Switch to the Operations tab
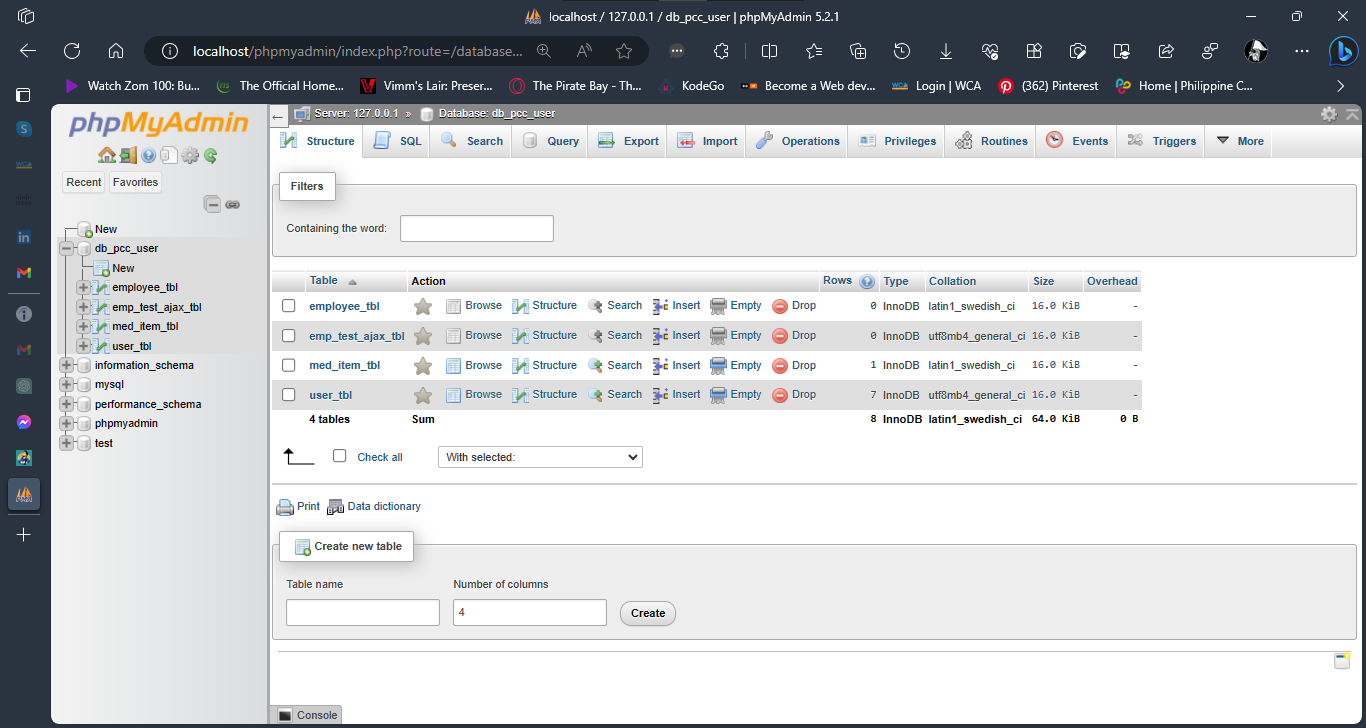Screen dimensions: 1366x728 coord(797,141)
